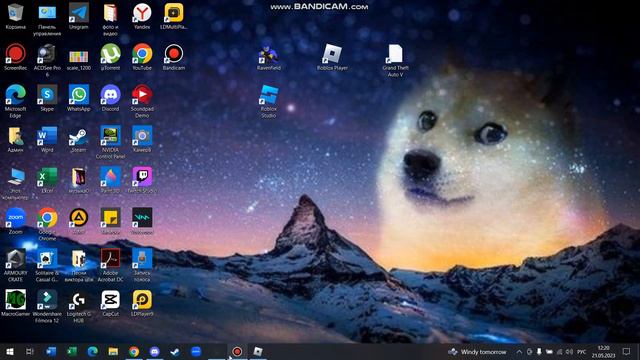Launch ARMOURY CRATE from the desktop
640x360 pixels.
pyautogui.click(x=16, y=266)
